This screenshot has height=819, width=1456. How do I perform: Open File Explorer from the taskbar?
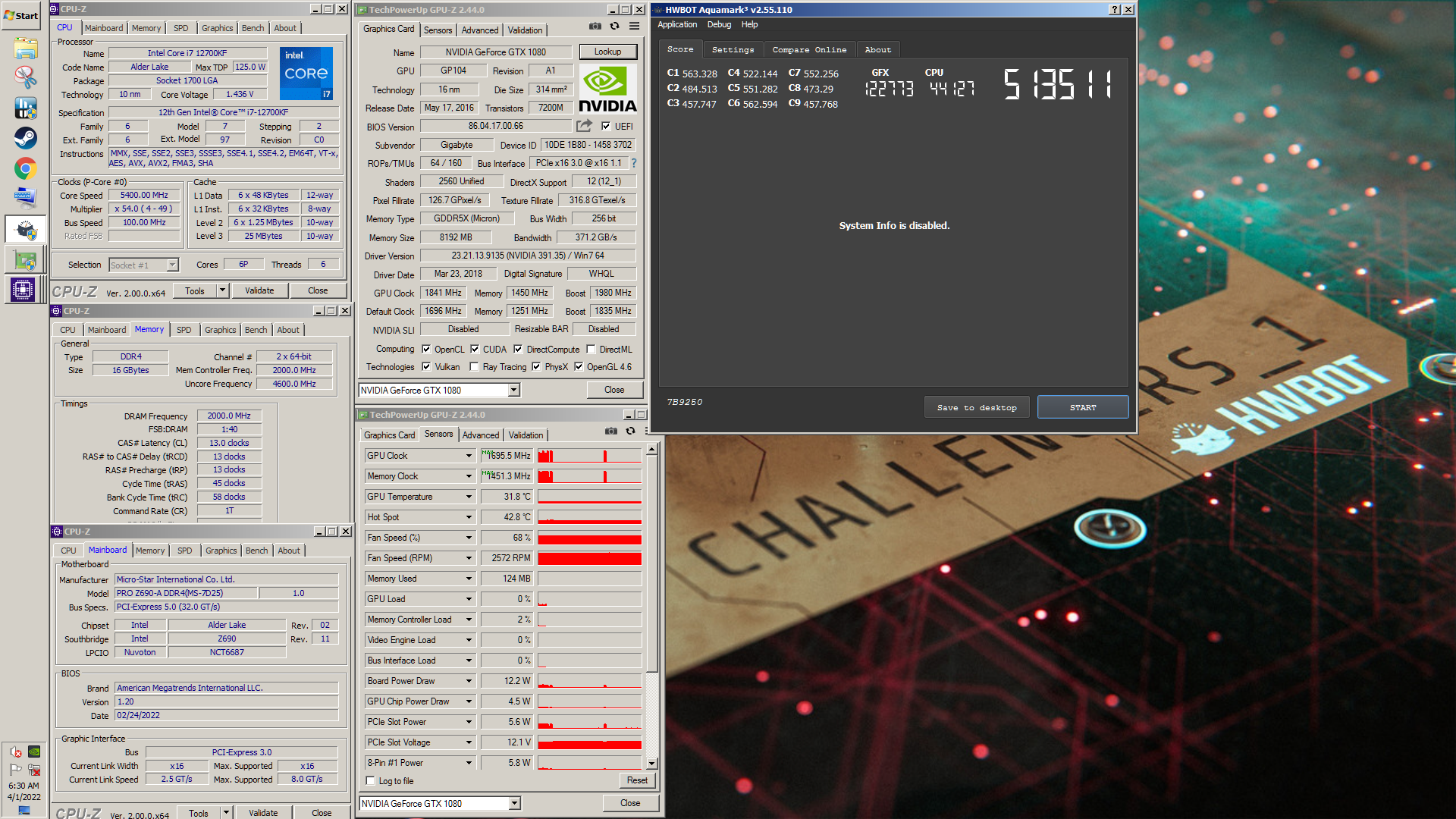tap(25, 48)
